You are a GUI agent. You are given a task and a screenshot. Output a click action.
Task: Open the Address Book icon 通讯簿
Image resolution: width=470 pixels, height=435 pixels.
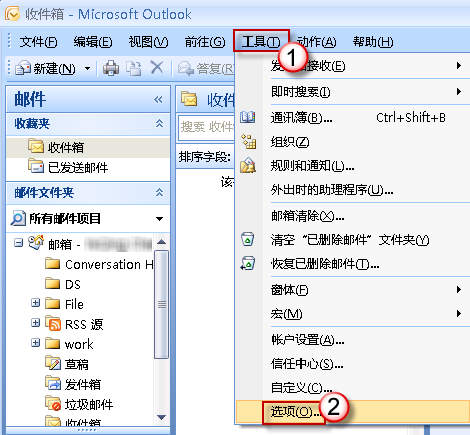[x=248, y=117]
